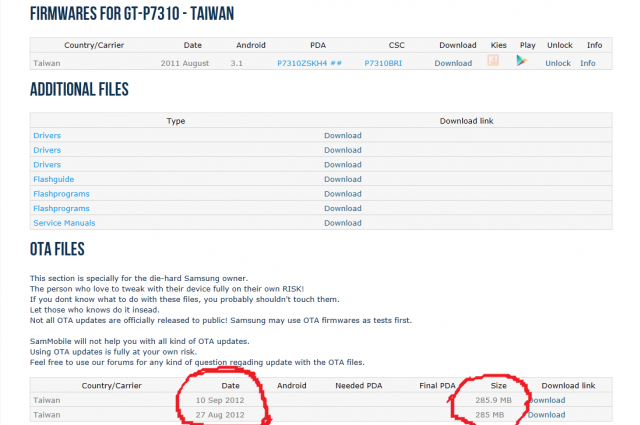Click the 285 MB size cell
Image resolution: width=640 pixels, height=425 pixels.
tap(489, 415)
